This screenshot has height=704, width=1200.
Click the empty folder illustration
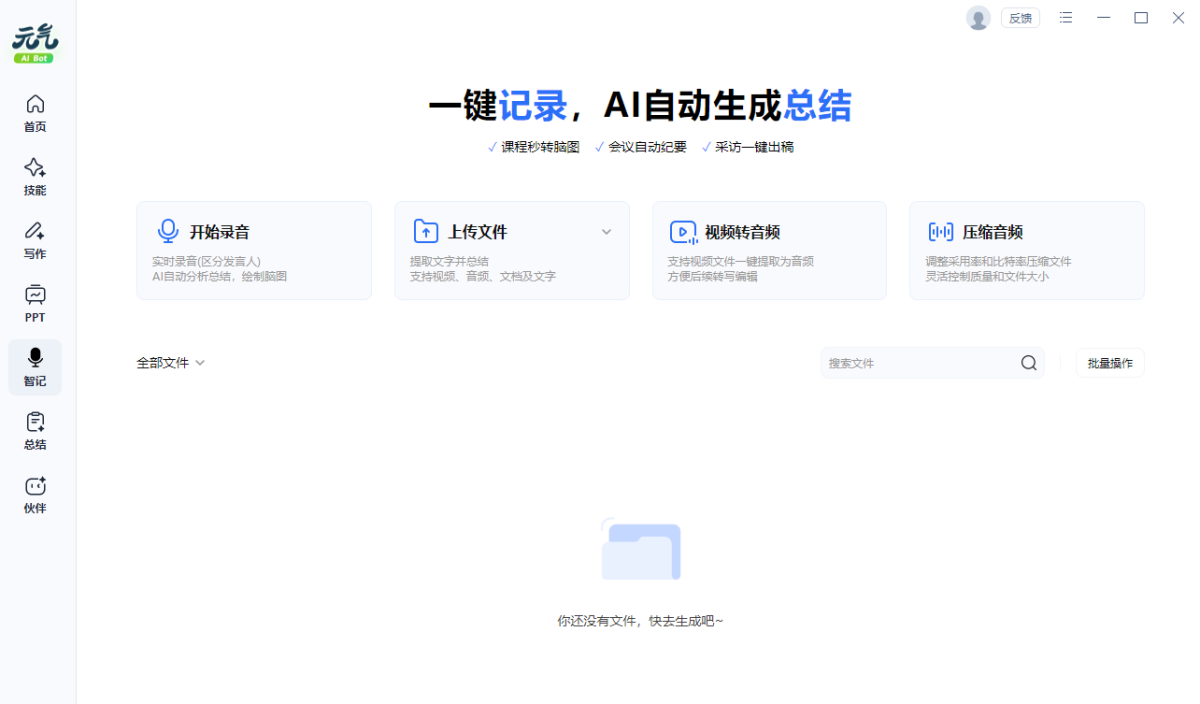click(x=640, y=550)
